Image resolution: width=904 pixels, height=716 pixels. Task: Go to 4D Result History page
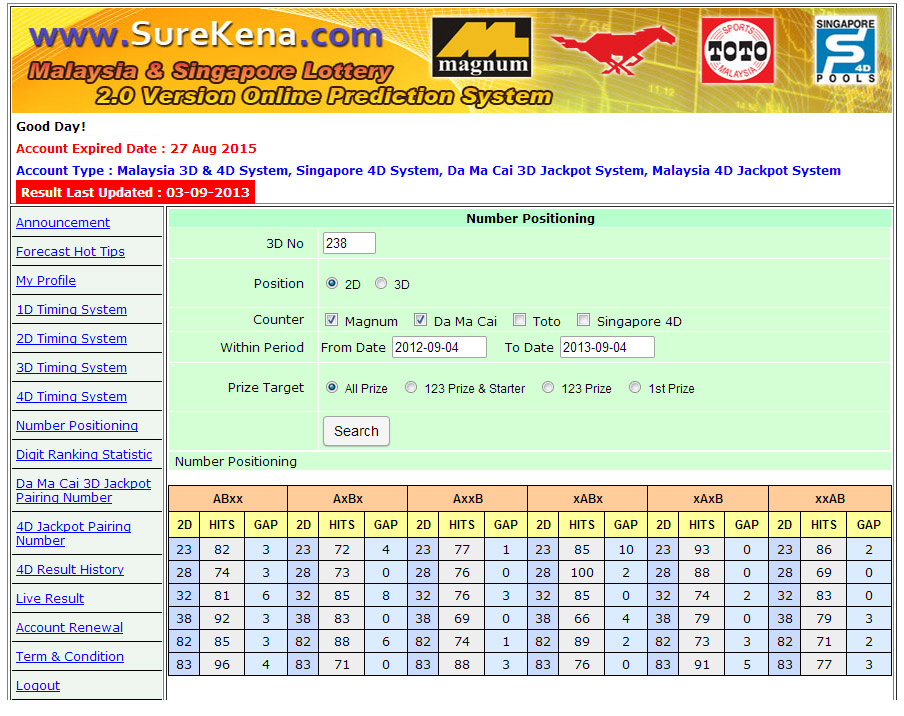click(70, 570)
